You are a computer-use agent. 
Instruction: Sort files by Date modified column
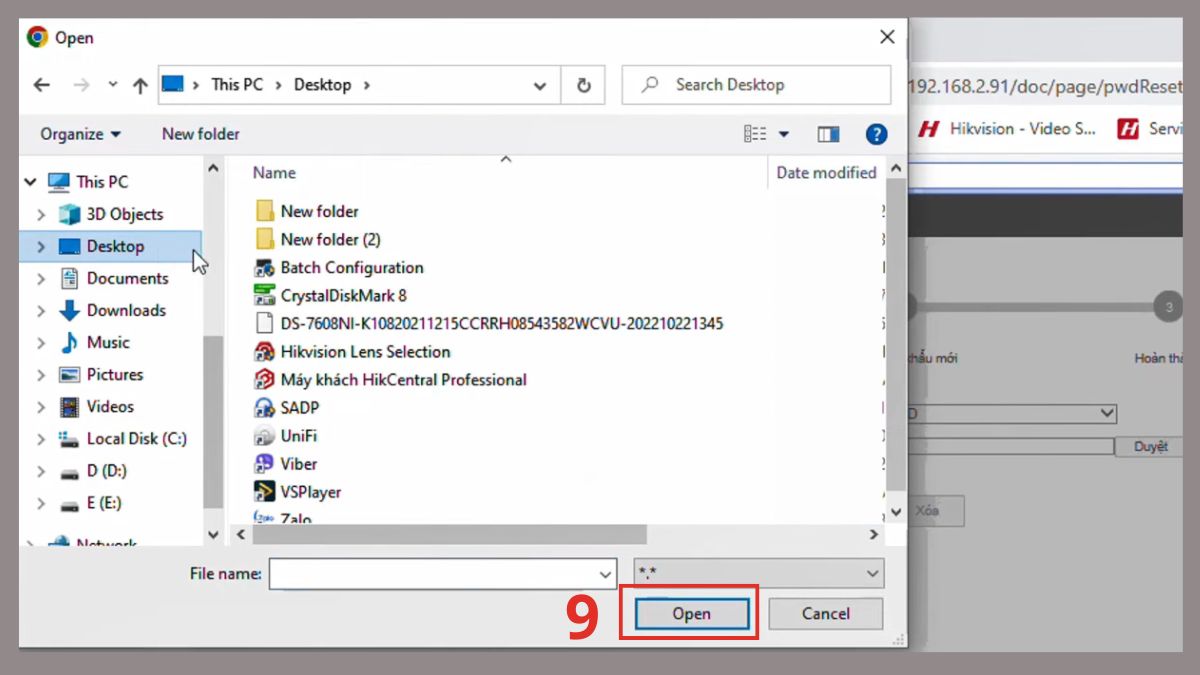826,173
